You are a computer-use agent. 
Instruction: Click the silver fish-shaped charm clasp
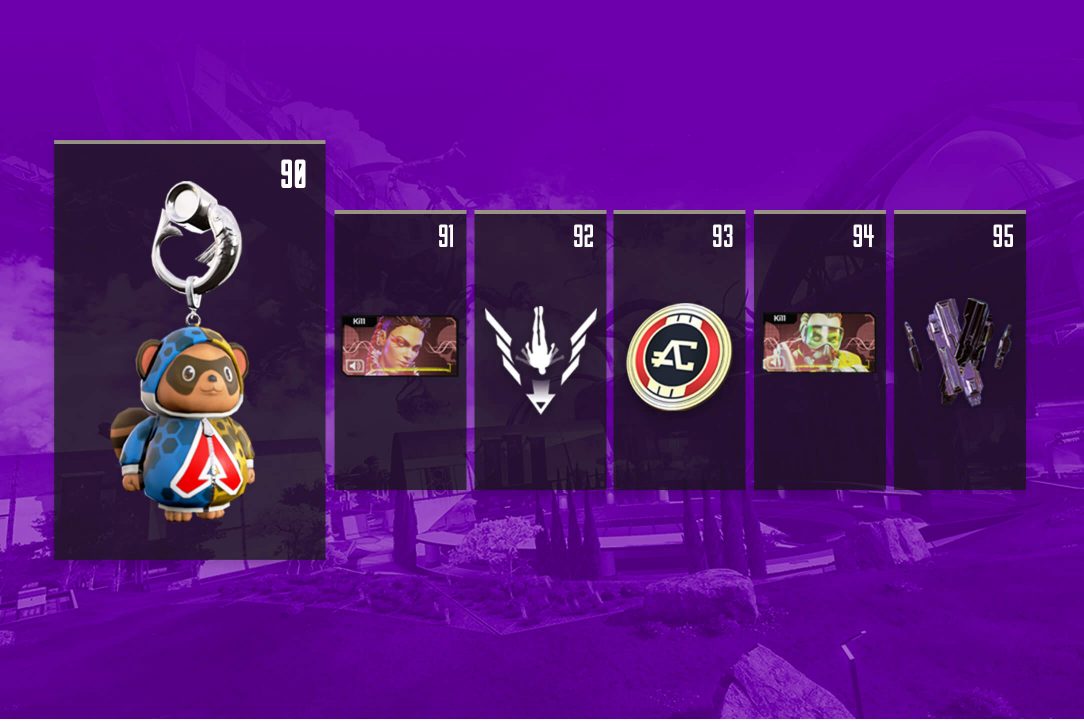click(x=197, y=235)
